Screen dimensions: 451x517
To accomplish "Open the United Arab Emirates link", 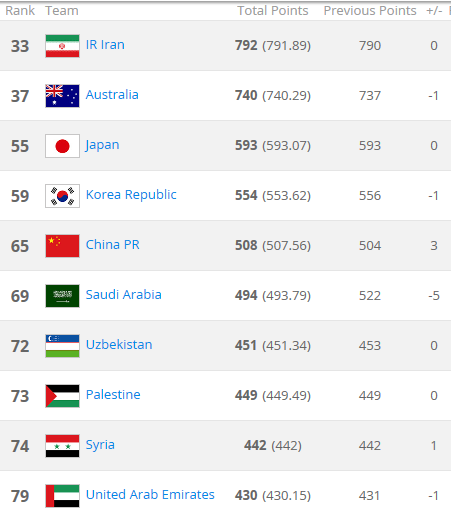I will (150, 495).
